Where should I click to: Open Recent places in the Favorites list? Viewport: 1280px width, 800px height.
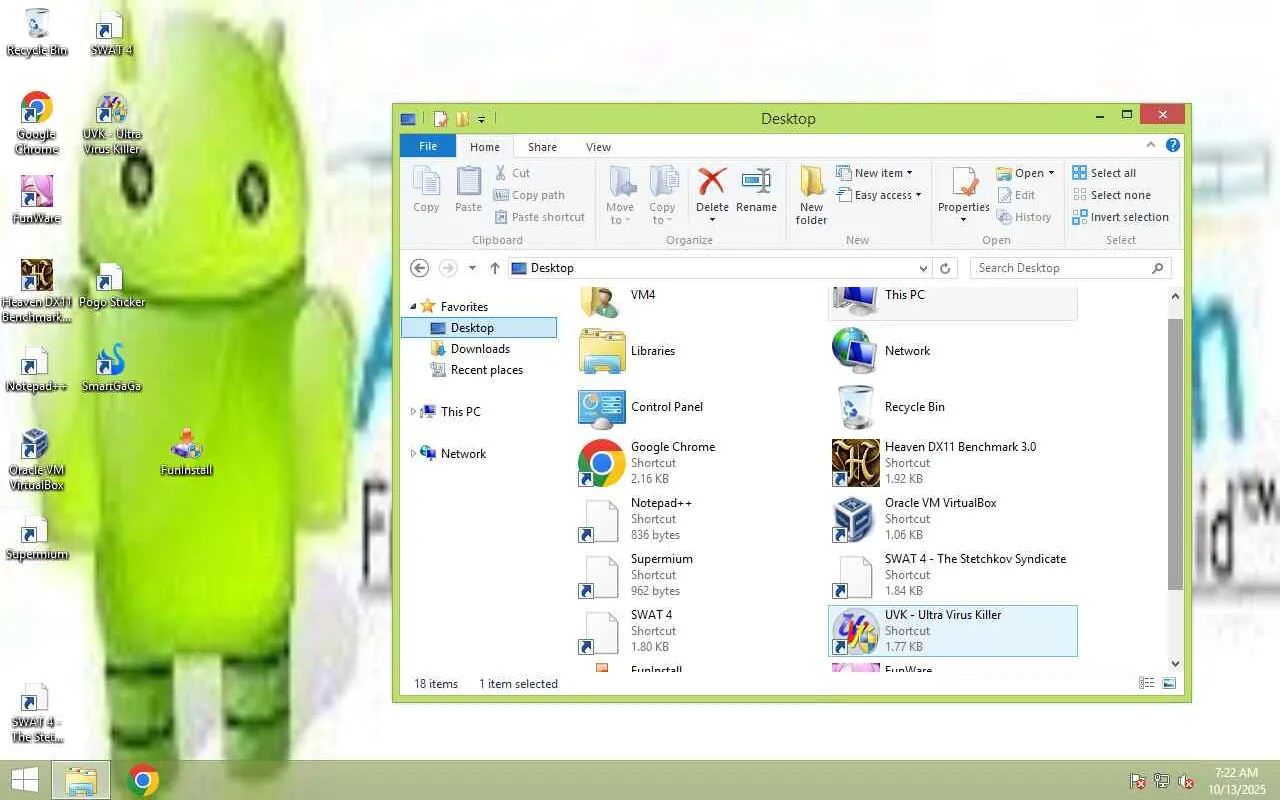pyautogui.click(x=486, y=370)
